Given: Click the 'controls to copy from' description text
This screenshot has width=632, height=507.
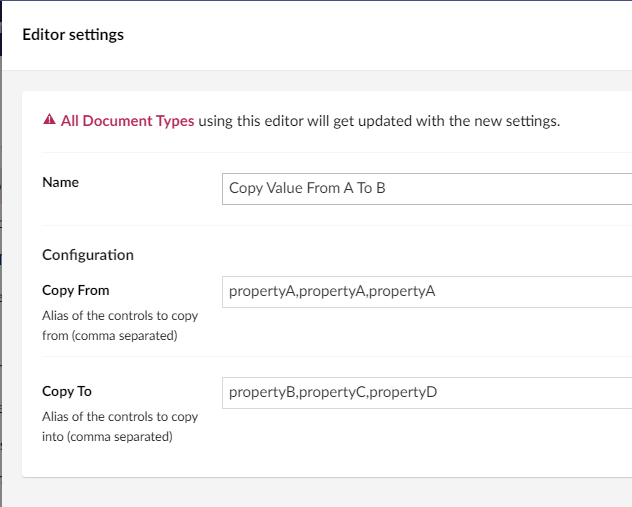Looking at the screenshot, I should [120, 325].
